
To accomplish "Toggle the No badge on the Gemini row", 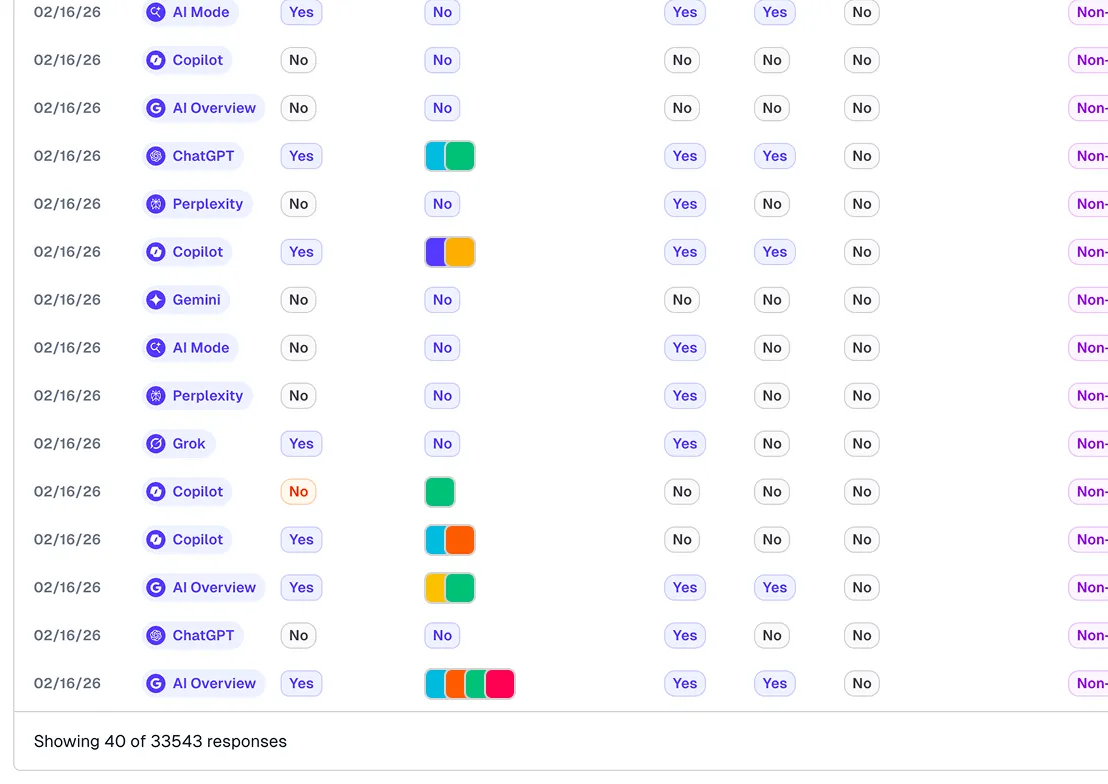I will [298, 300].
